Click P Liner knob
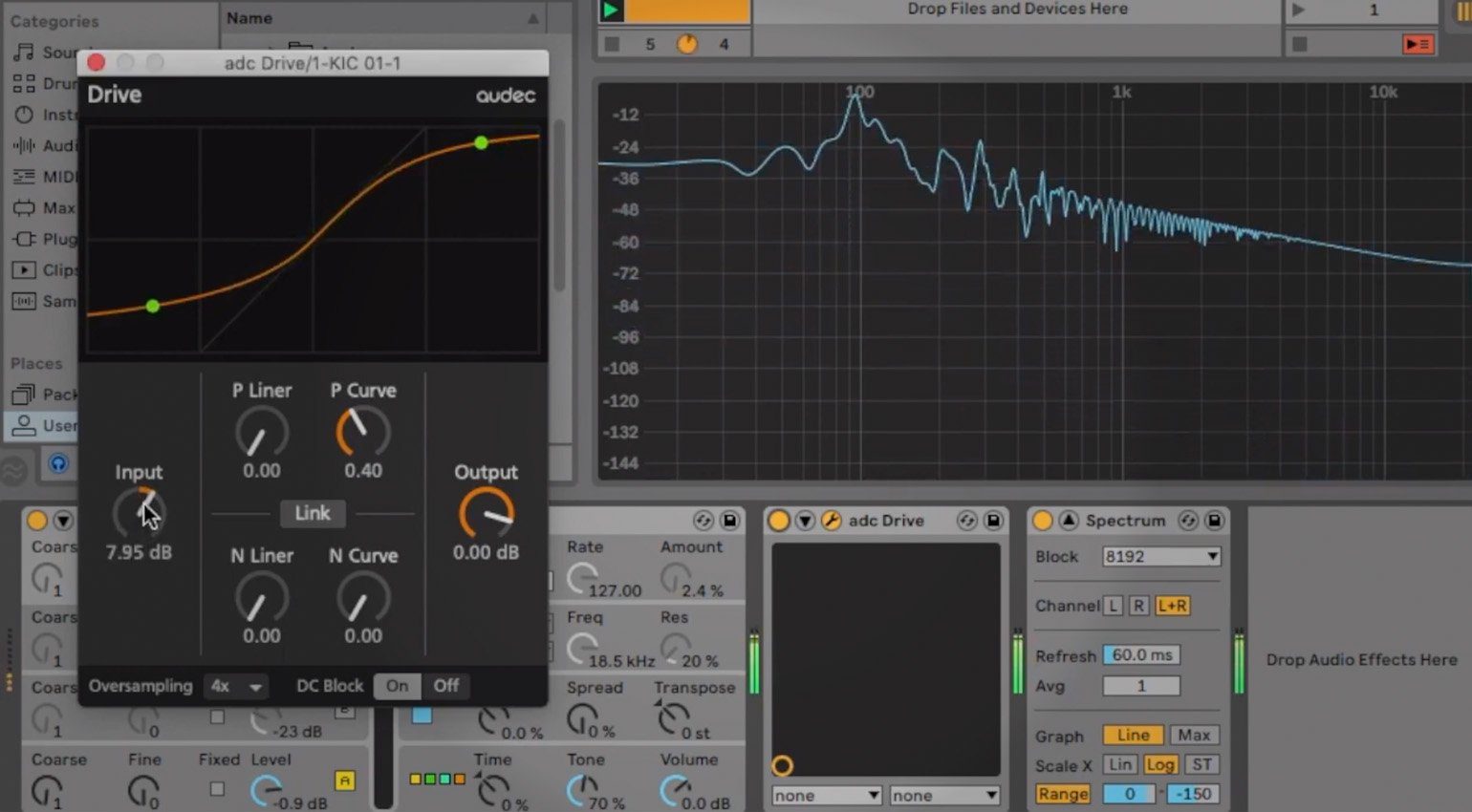 (x=262, y=433)
